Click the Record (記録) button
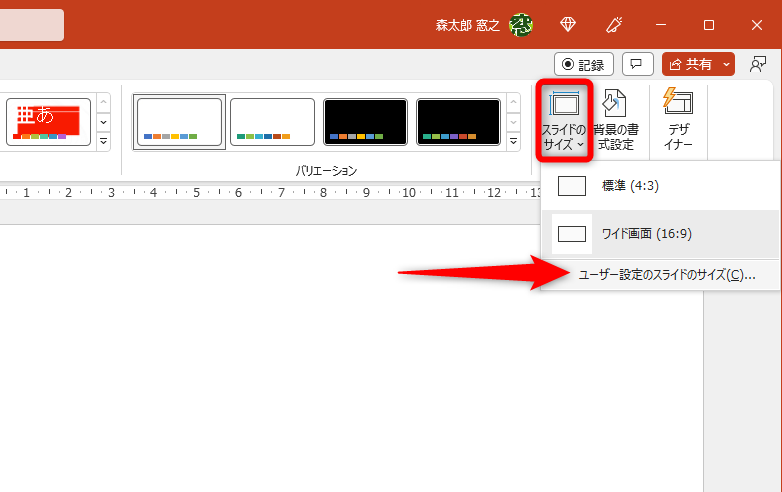This screenshot has height=492, width=782. point(584,64)
